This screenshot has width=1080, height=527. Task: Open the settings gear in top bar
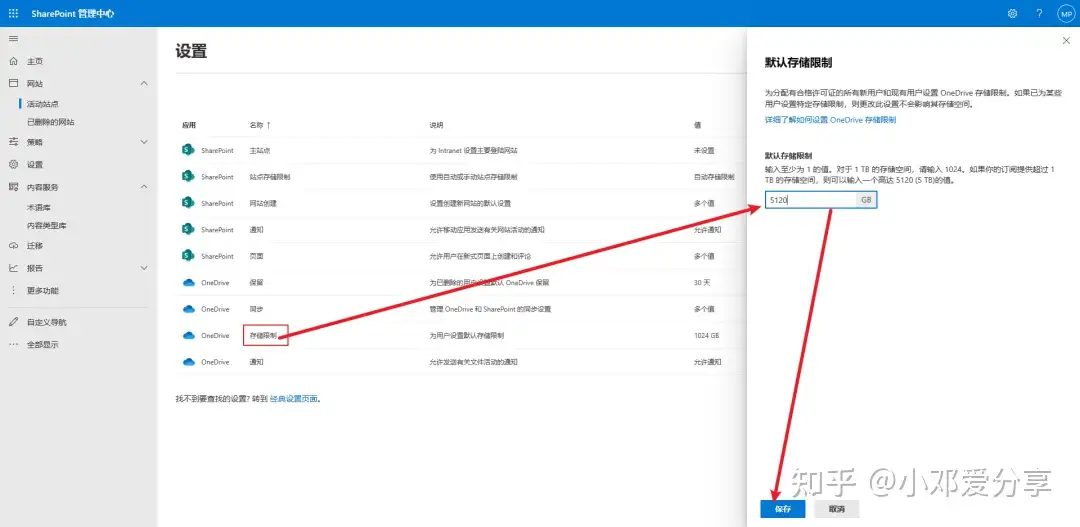pyautogui.click(x=1012, y=13)
